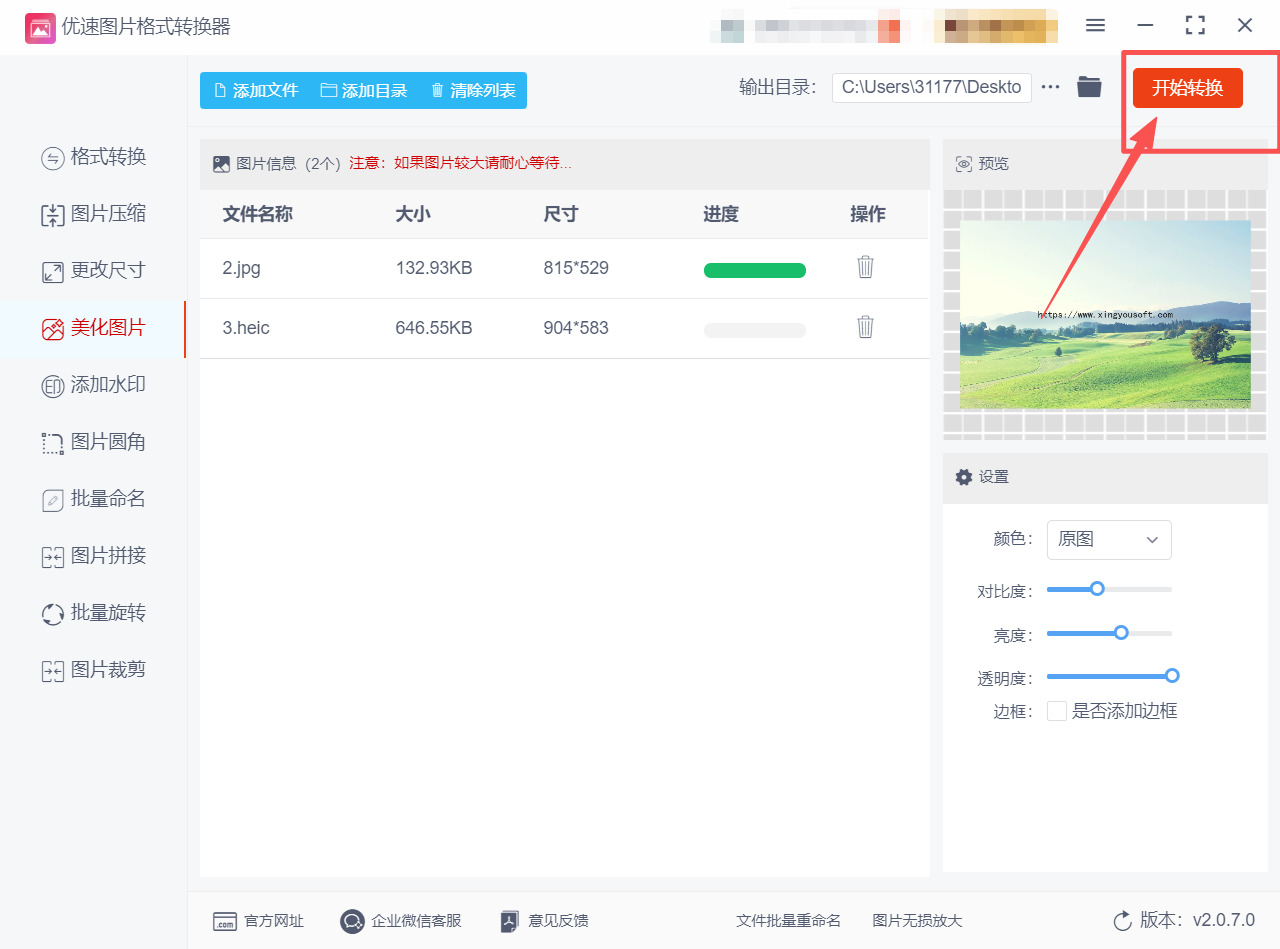The height and width of the screenshot is (949, 1280).
Task: Open the 添加水印 sidebar section
Action: pyautogui.click(x=94, y=385)
